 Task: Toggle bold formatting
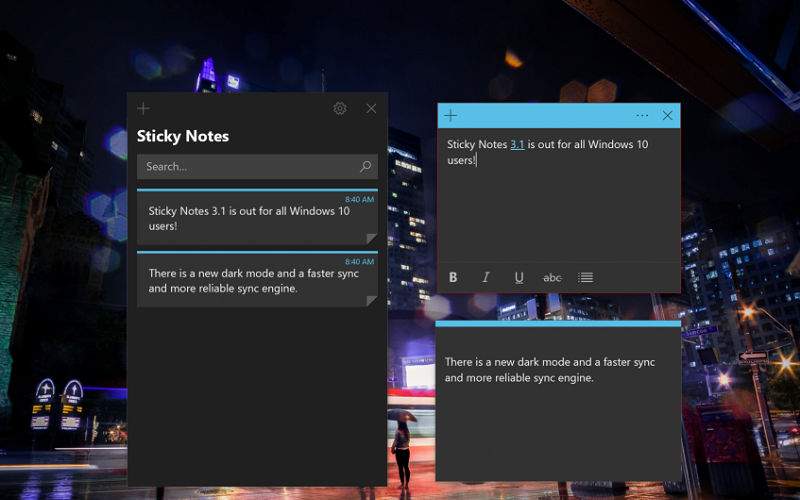pos(453,277)
